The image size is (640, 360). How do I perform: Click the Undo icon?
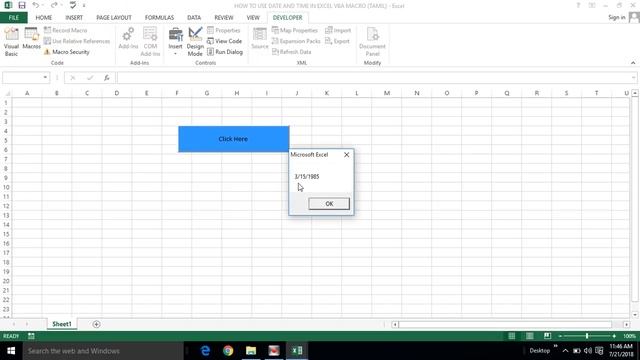[x=36, y=5]
